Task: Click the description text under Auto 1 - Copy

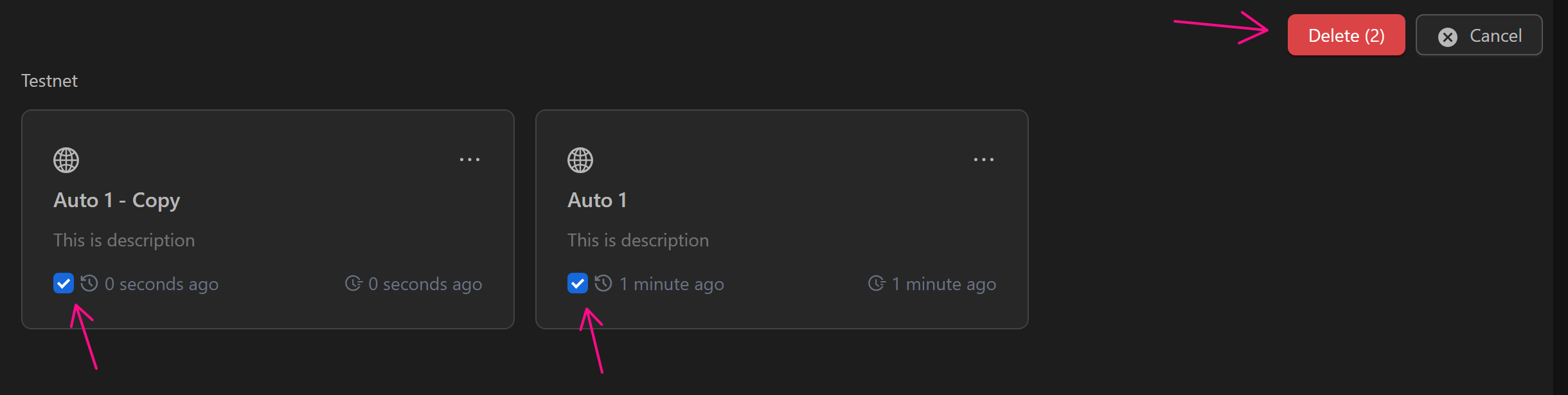Action: click(124, 240)
